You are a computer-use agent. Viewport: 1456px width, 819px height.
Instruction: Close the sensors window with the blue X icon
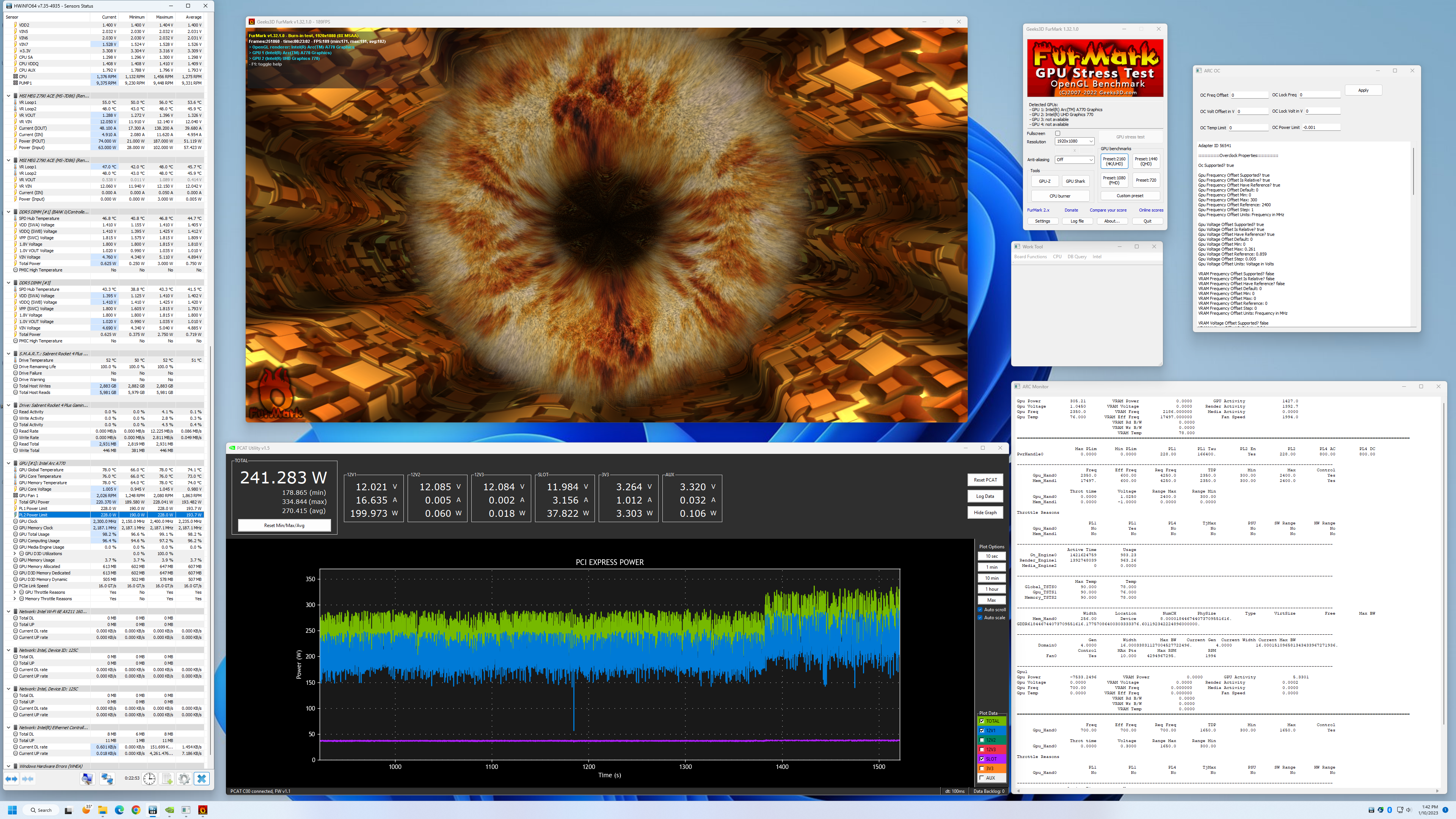click(x=201, y=778)
